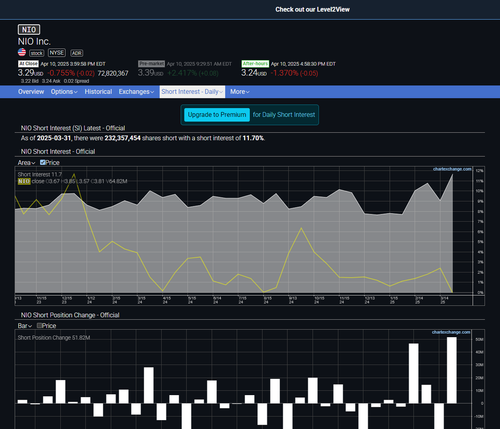Open the Historical tab
Image resolution: width=500 pixels, height=429 pixels.
(x=98, y=92)
